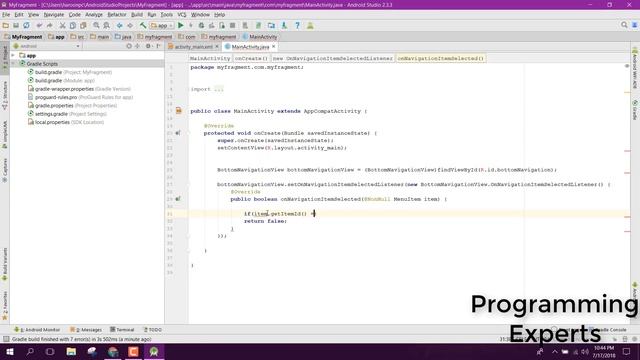
Task: Click the Android Studio taskbar icon
Action: coord(154,351)
